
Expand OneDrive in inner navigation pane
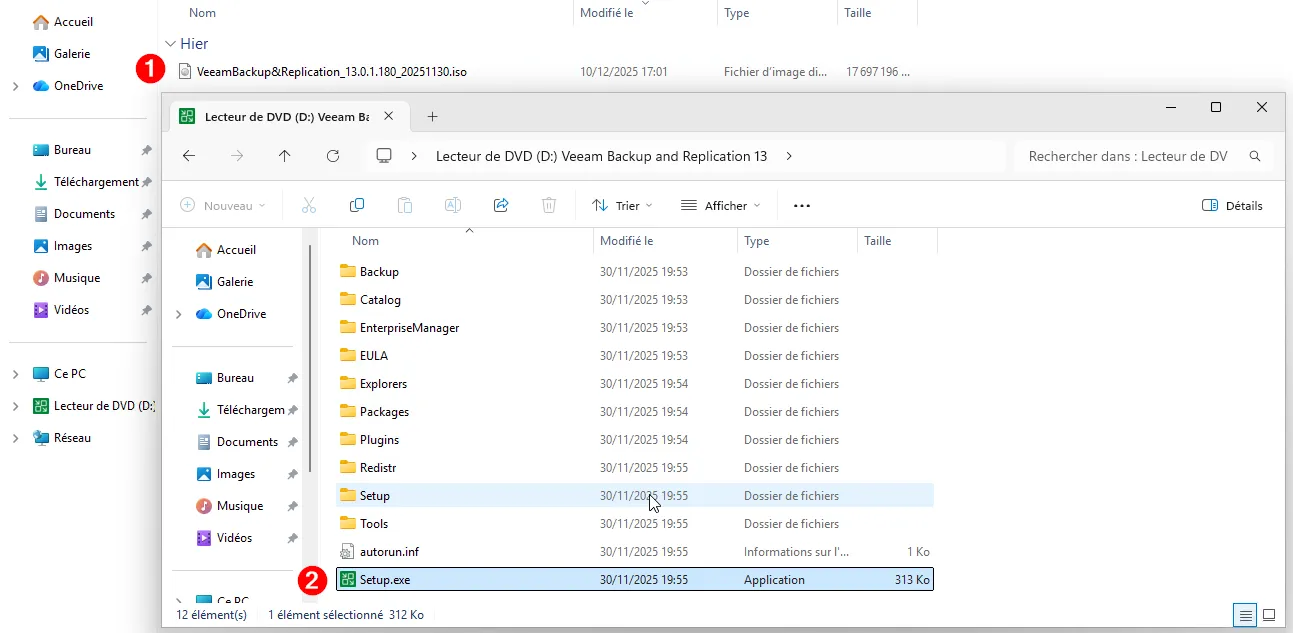(179, 314)
